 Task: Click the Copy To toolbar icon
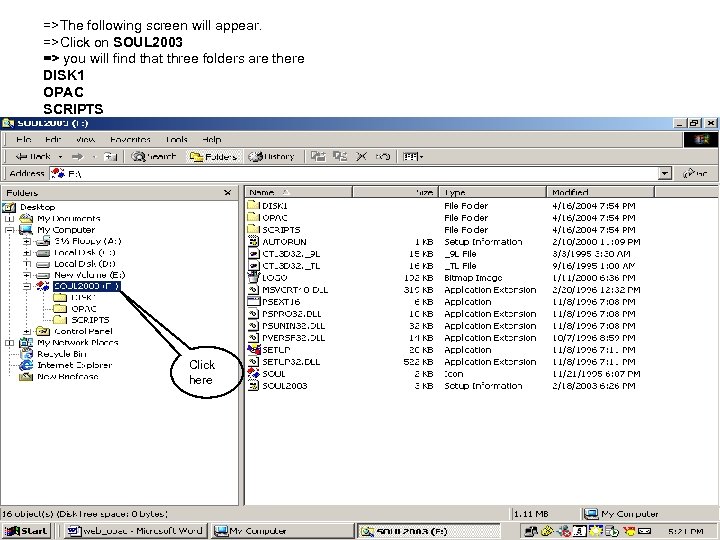tap(340, 157)
